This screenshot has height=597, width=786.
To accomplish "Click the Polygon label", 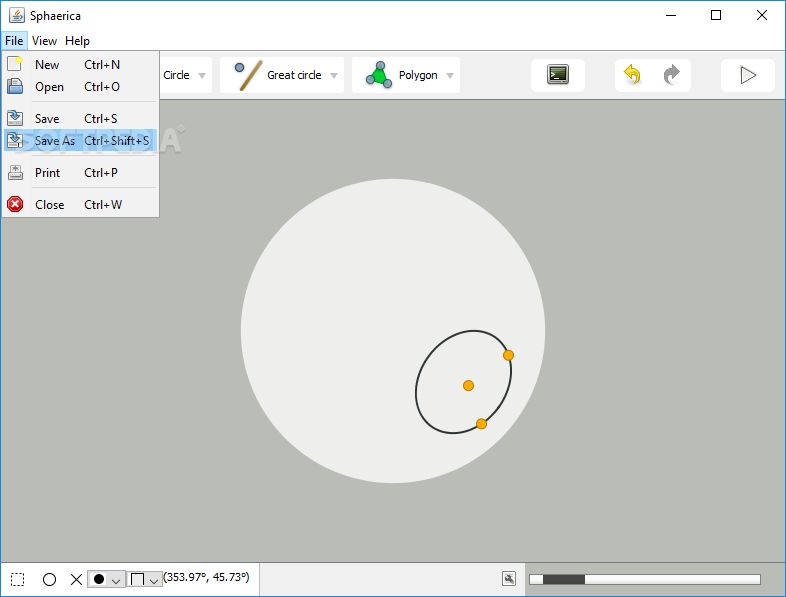I will [x=418, y=75].
